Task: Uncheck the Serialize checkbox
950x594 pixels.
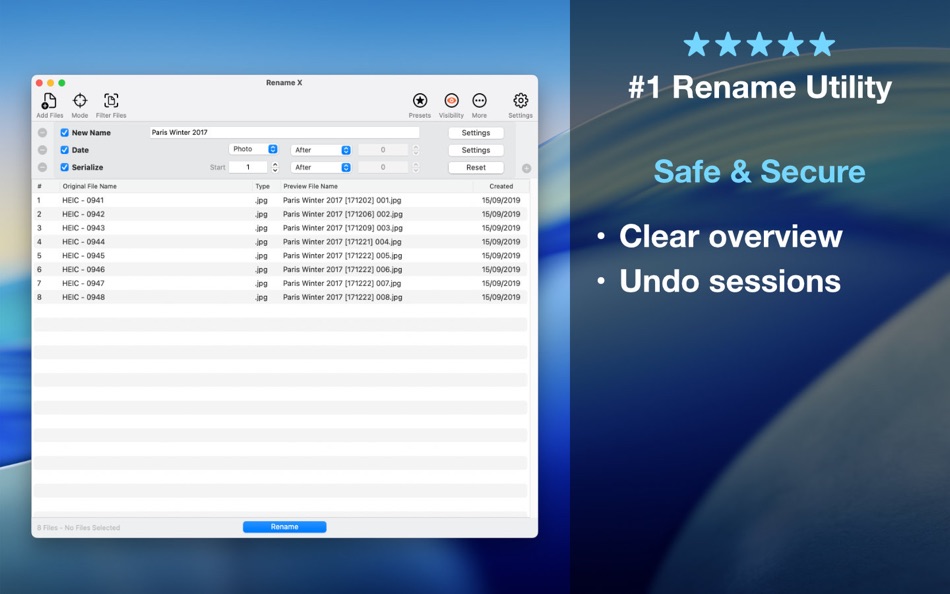Action: 64,167
